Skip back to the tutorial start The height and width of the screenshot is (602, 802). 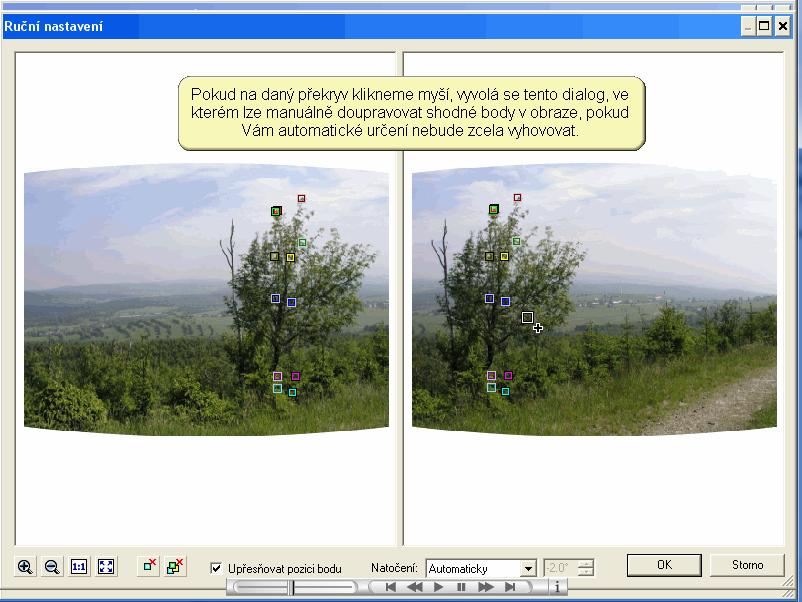tap(390, 588)
